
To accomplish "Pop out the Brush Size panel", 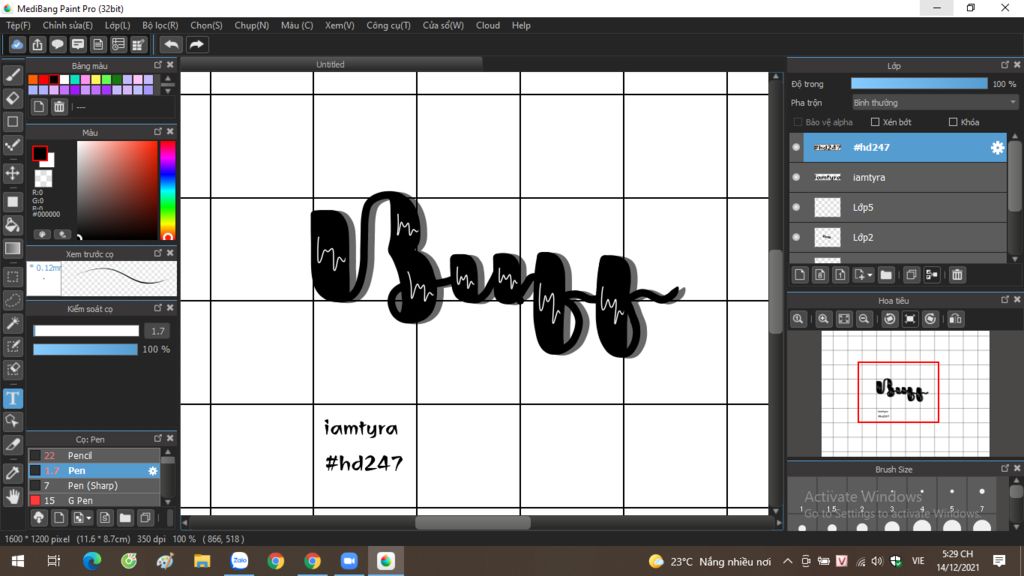I will tap(1004, 469).
